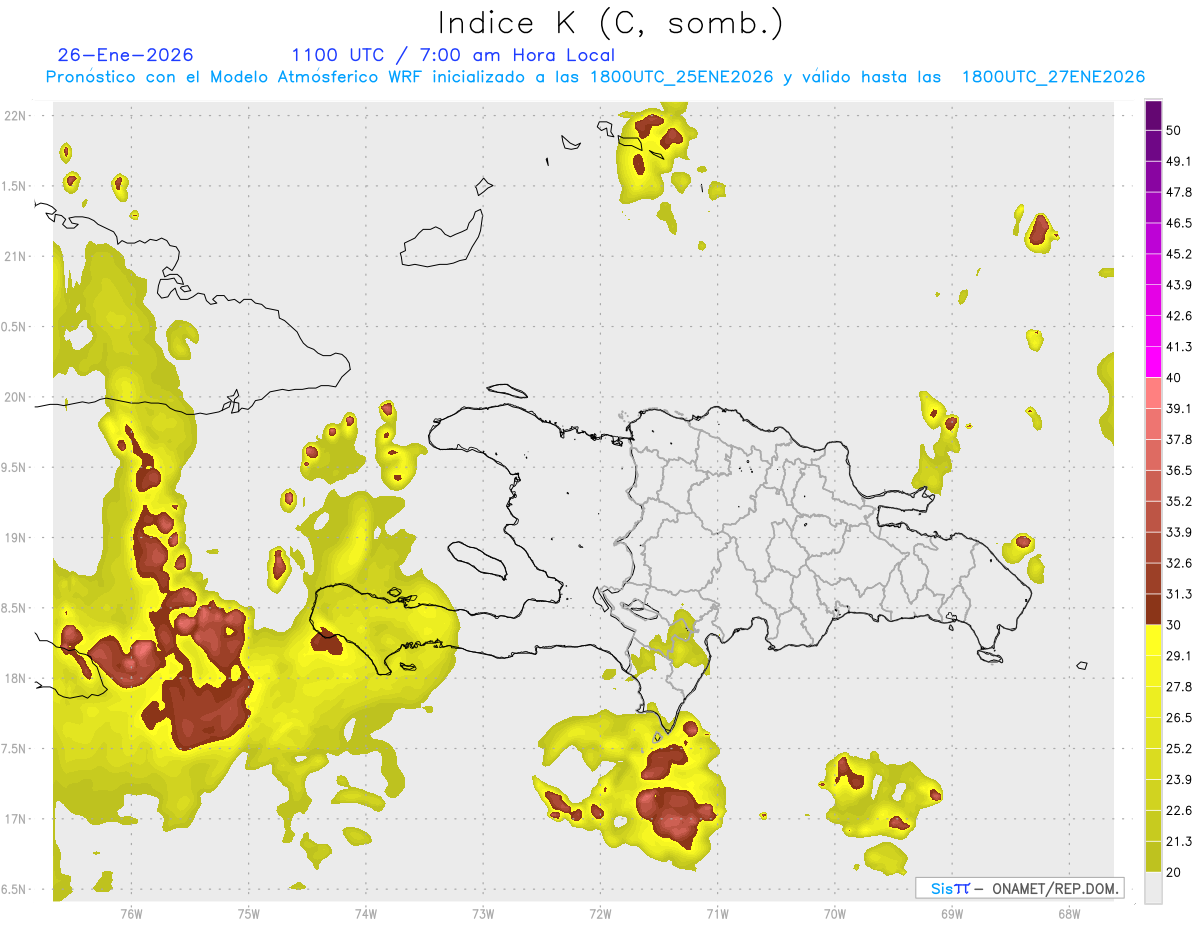Click colorbar value '30'

coord(1173,625)
